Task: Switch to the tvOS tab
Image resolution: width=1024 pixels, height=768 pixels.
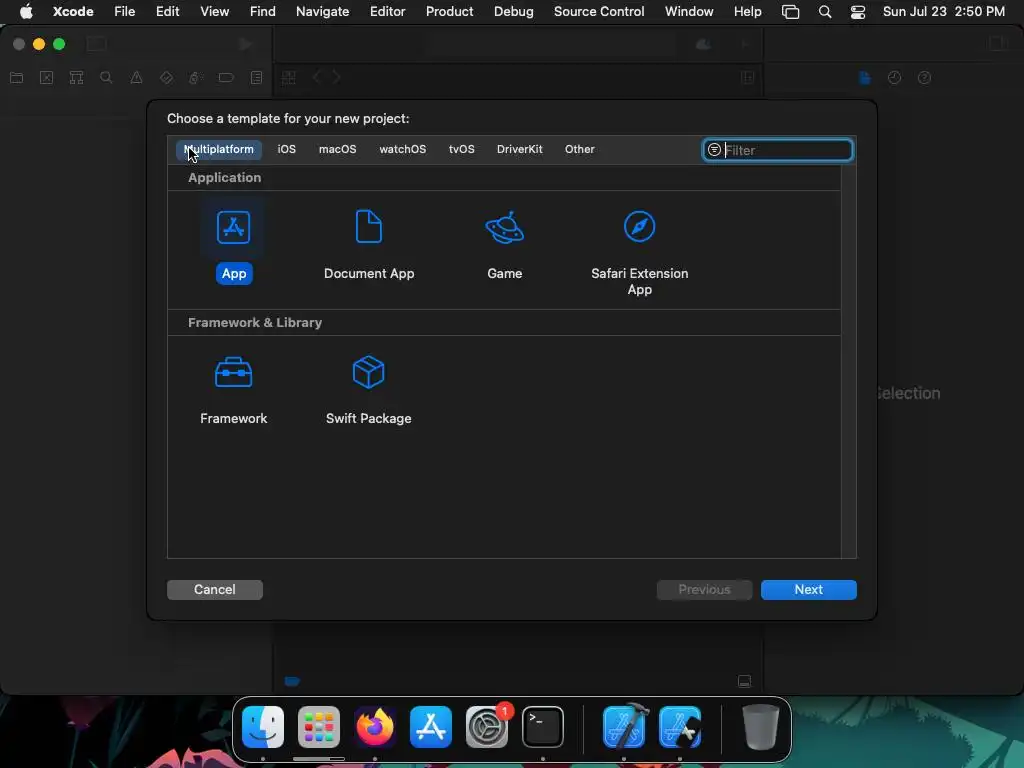Action: (462, 150)
